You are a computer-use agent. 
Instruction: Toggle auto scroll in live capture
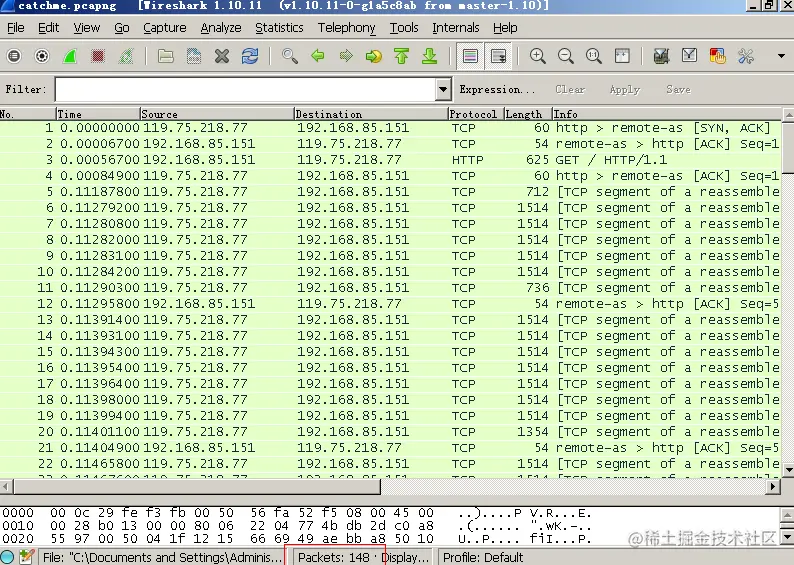pyautogui.click(x=498, y=56)
